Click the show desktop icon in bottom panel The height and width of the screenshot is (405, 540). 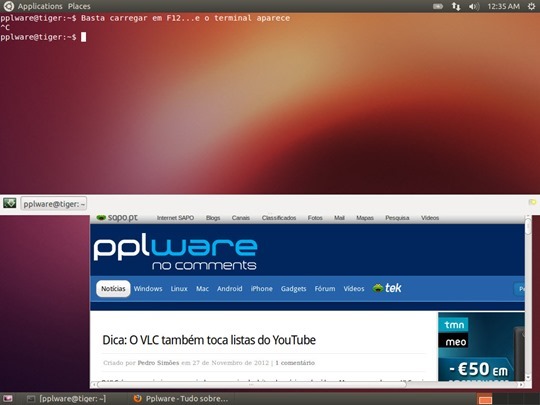point(8,399)
